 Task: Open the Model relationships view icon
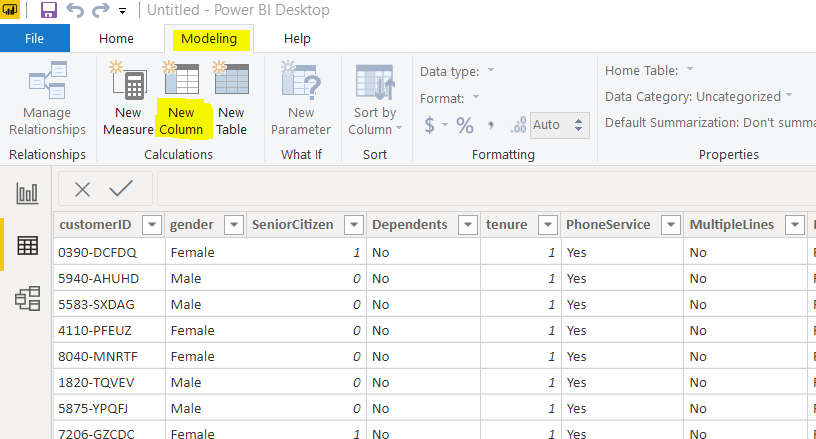(x=27, y=299)
